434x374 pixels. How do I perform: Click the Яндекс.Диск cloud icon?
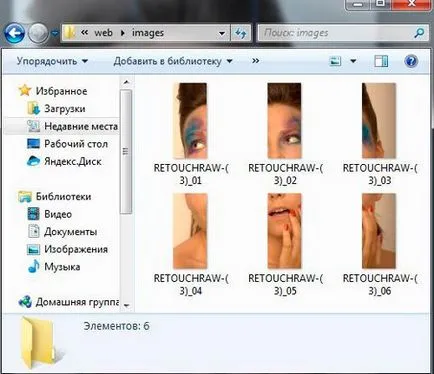coord(33,161)
